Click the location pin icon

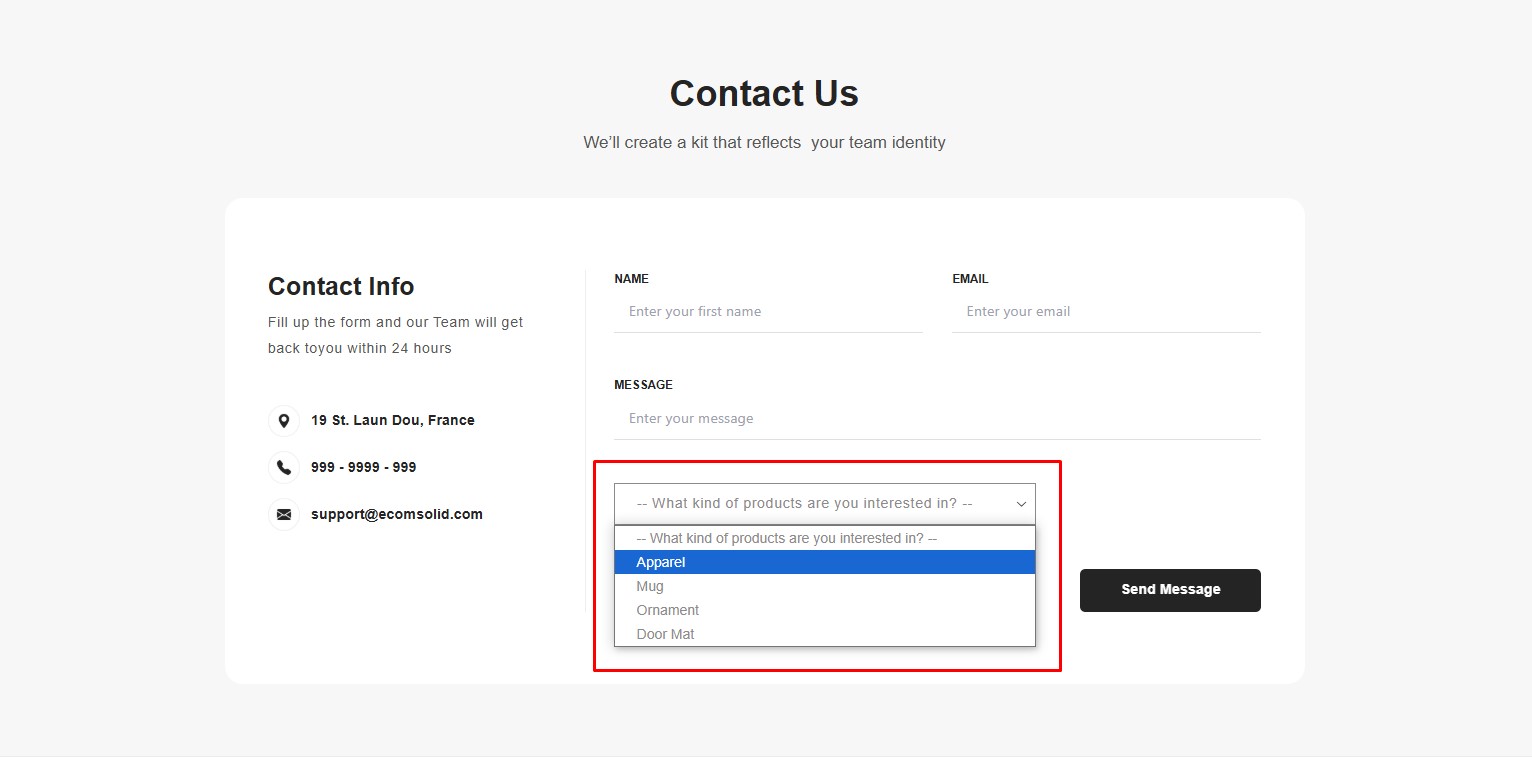click(284, 421)
